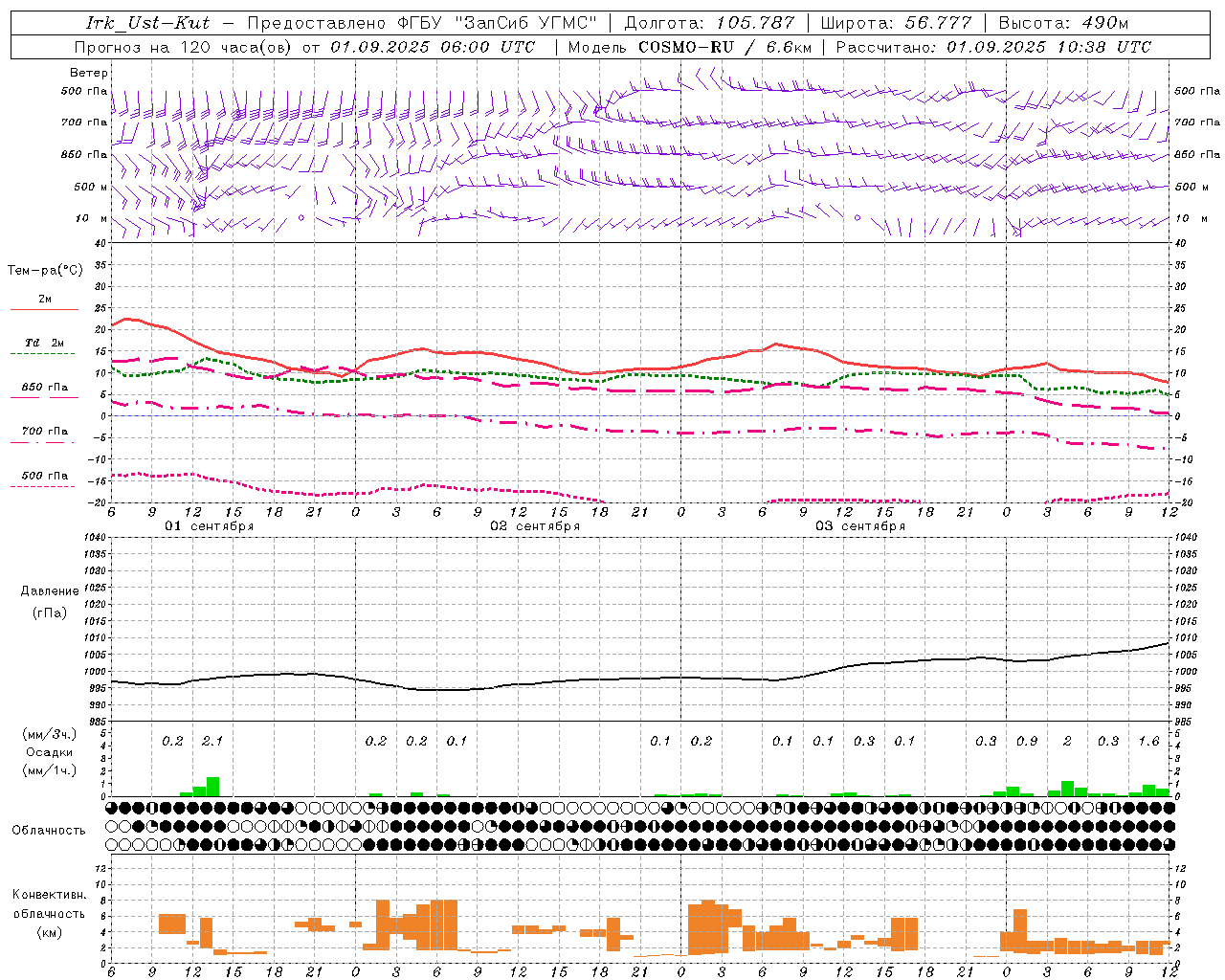Click the model name COSMO-RU / 6.6км

(x=724, y=46)
